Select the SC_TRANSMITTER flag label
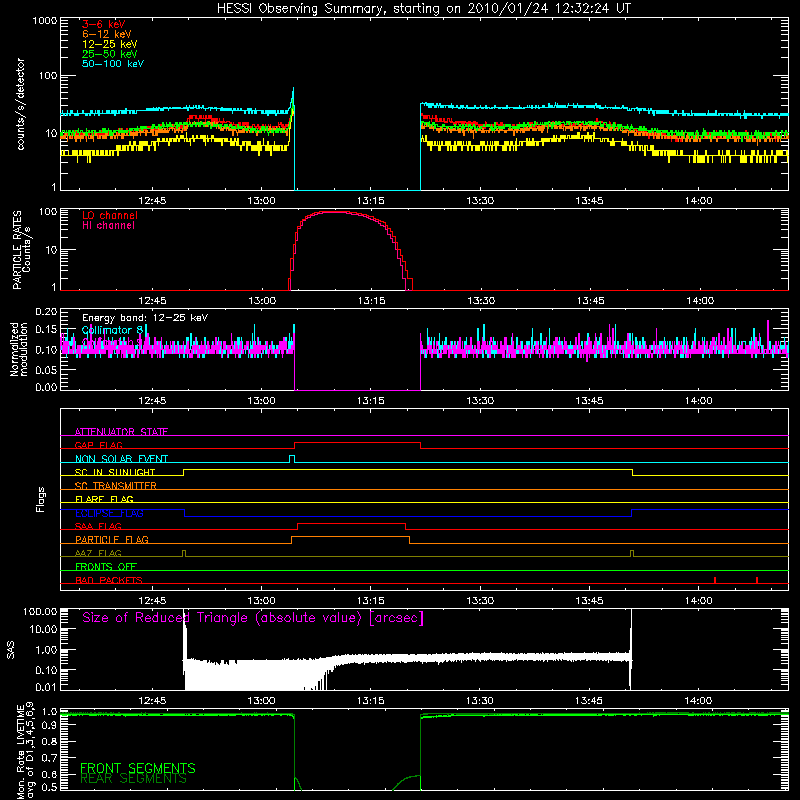 coord(116,485)
